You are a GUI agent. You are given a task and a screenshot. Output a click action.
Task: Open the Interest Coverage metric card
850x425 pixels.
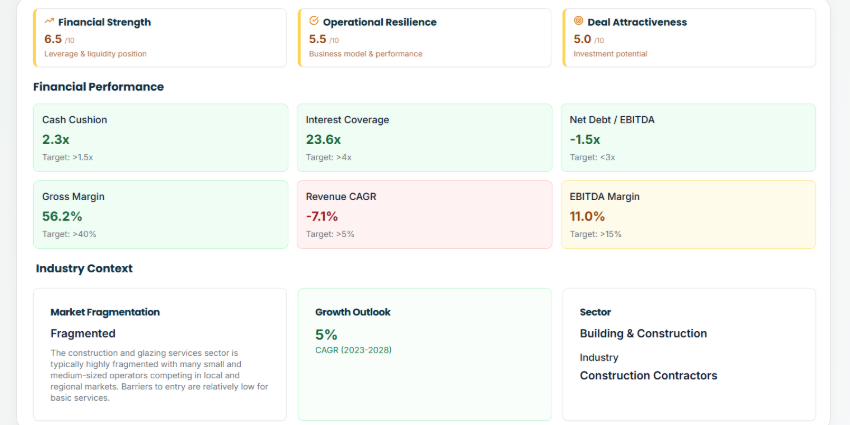coord(424,138)
